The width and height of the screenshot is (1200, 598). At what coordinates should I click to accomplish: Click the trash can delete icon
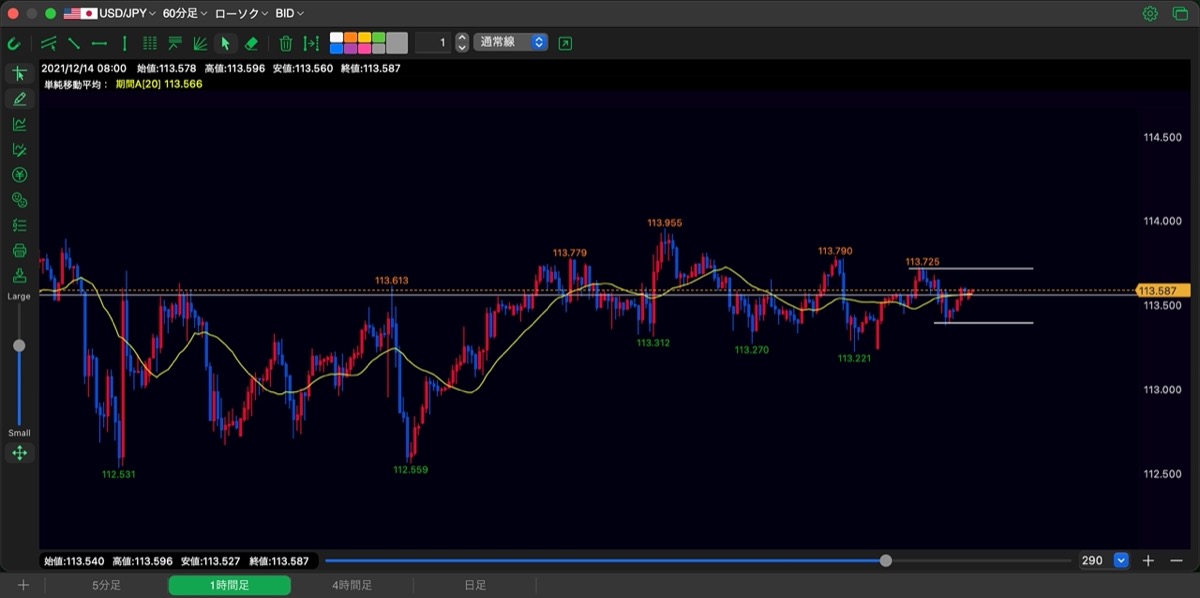[x=286, y=43]
